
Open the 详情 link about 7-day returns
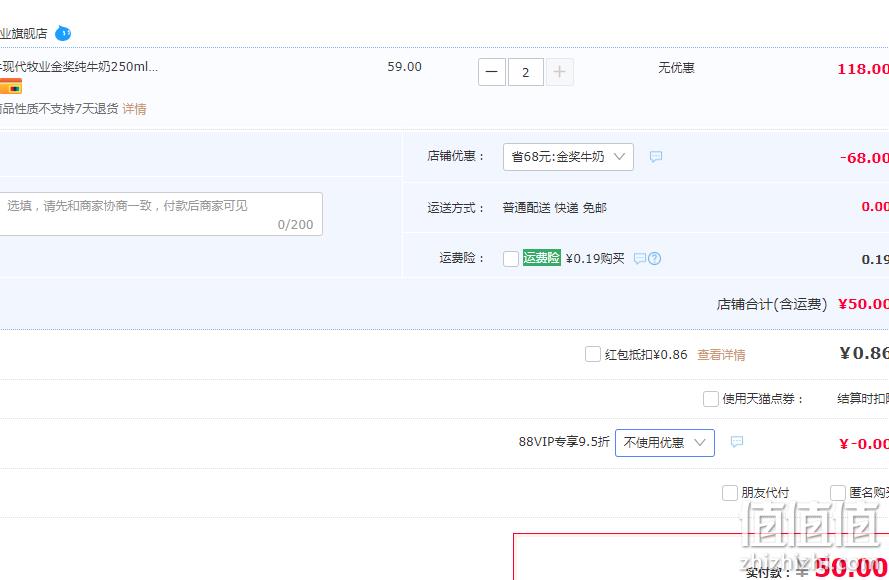134,109
